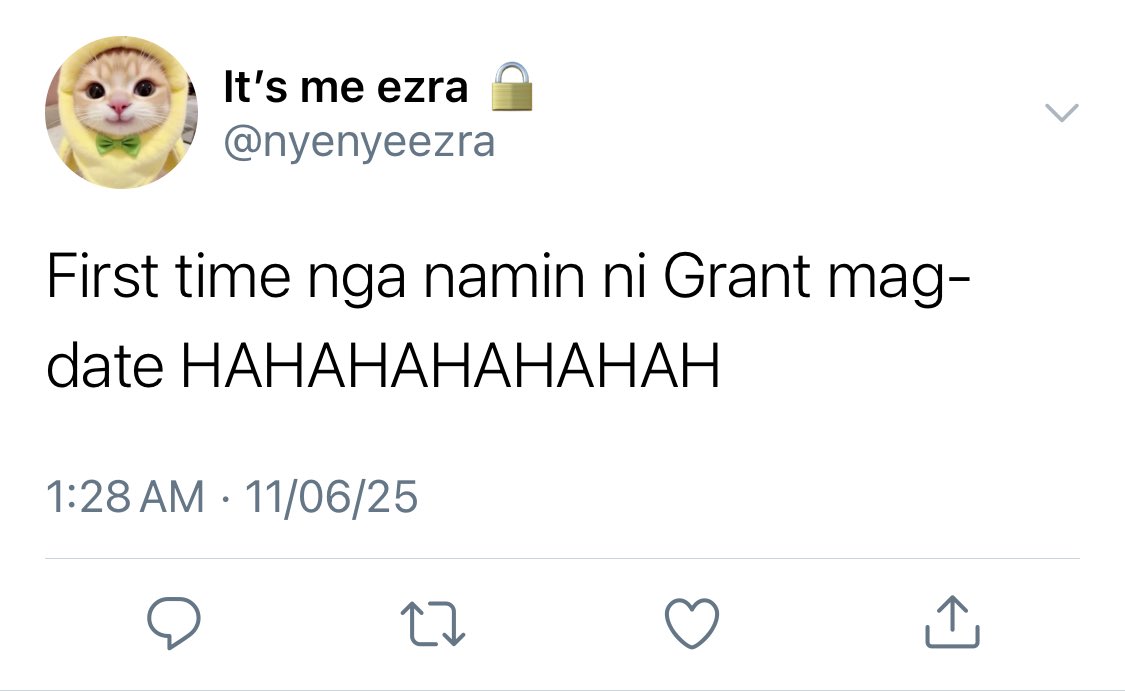Click the divider line under the timestamp
Screen dimensions: 1125x691
(x=562, y=558)
